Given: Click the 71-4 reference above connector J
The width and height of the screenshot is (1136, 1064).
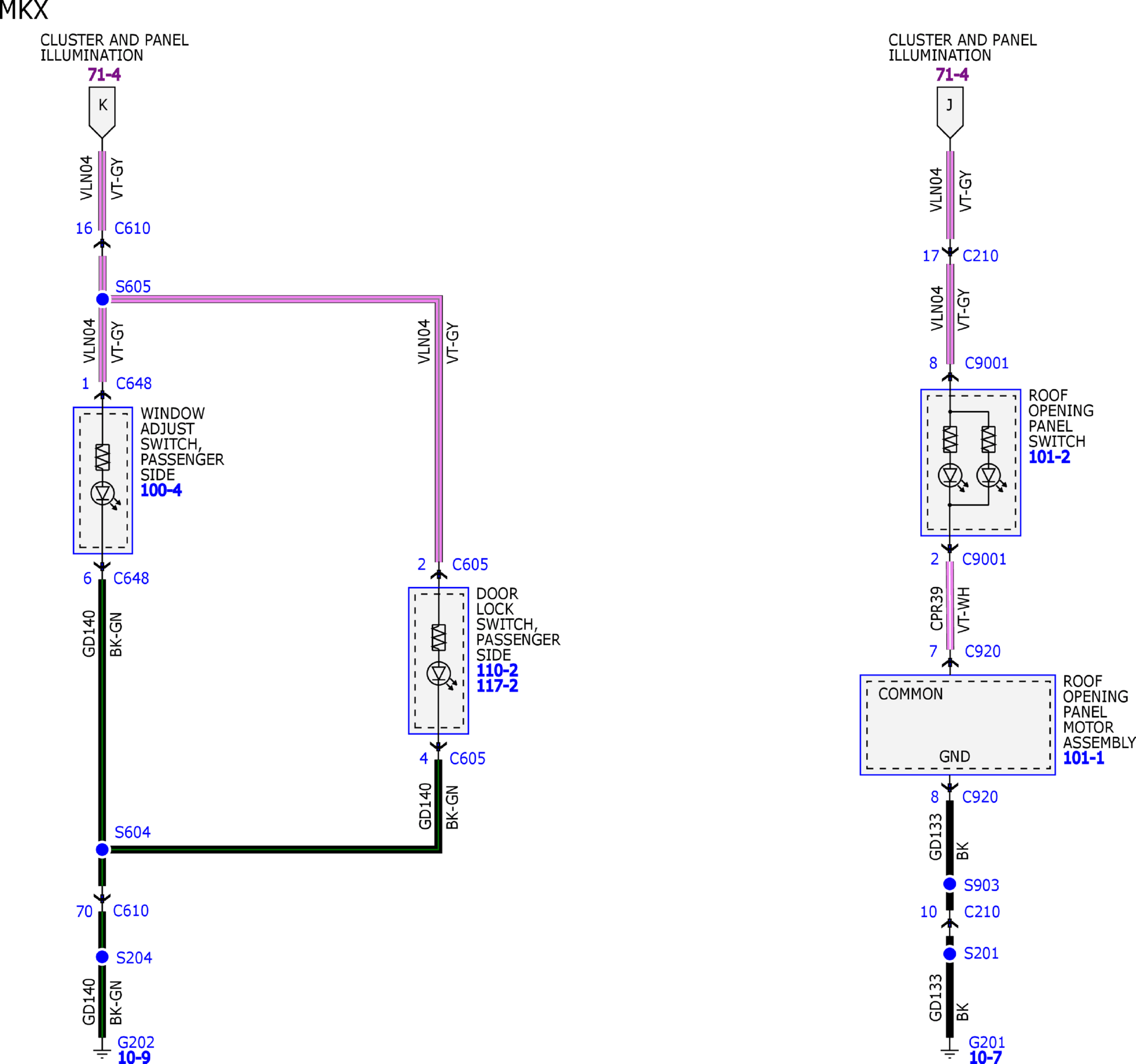Looking at the screenshot, I should 952,75.
